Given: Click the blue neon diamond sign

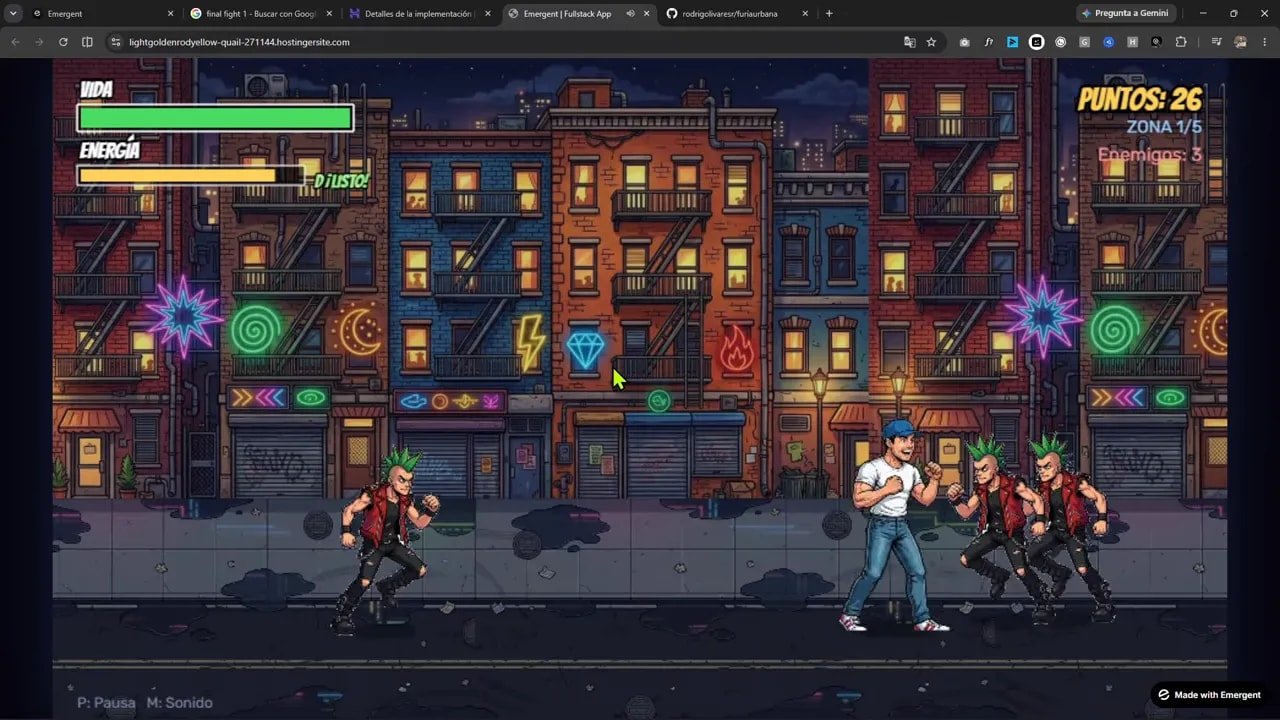Looking at the screenshot, I should click(x=585, y=348).
